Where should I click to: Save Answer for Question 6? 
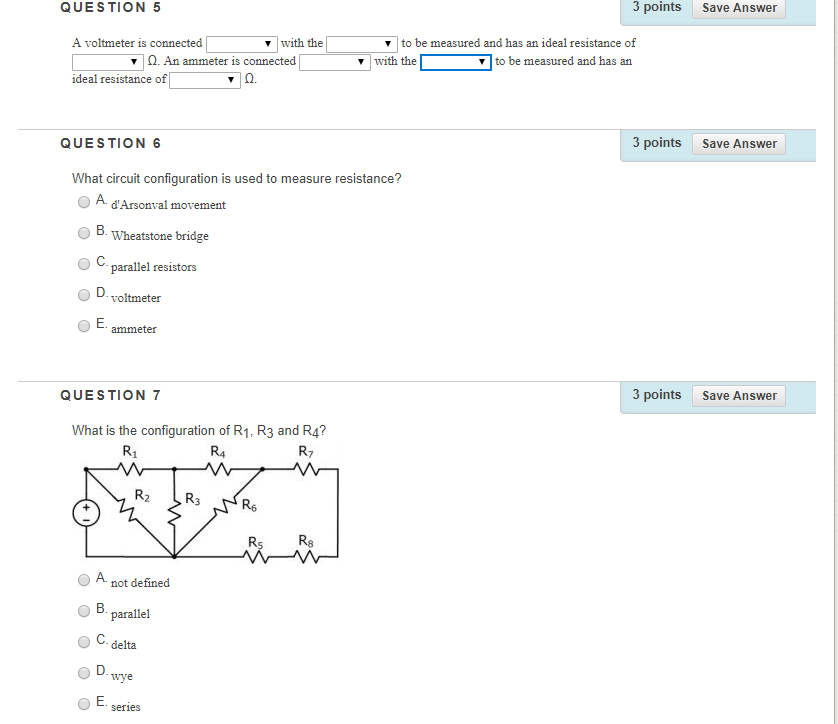coord(738,143)
